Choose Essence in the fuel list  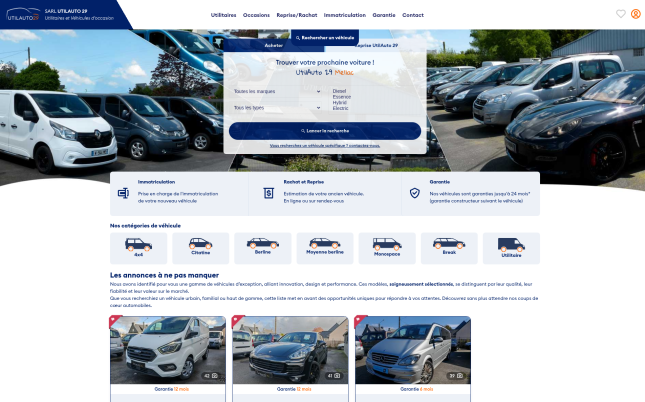[x=341, y=97]
